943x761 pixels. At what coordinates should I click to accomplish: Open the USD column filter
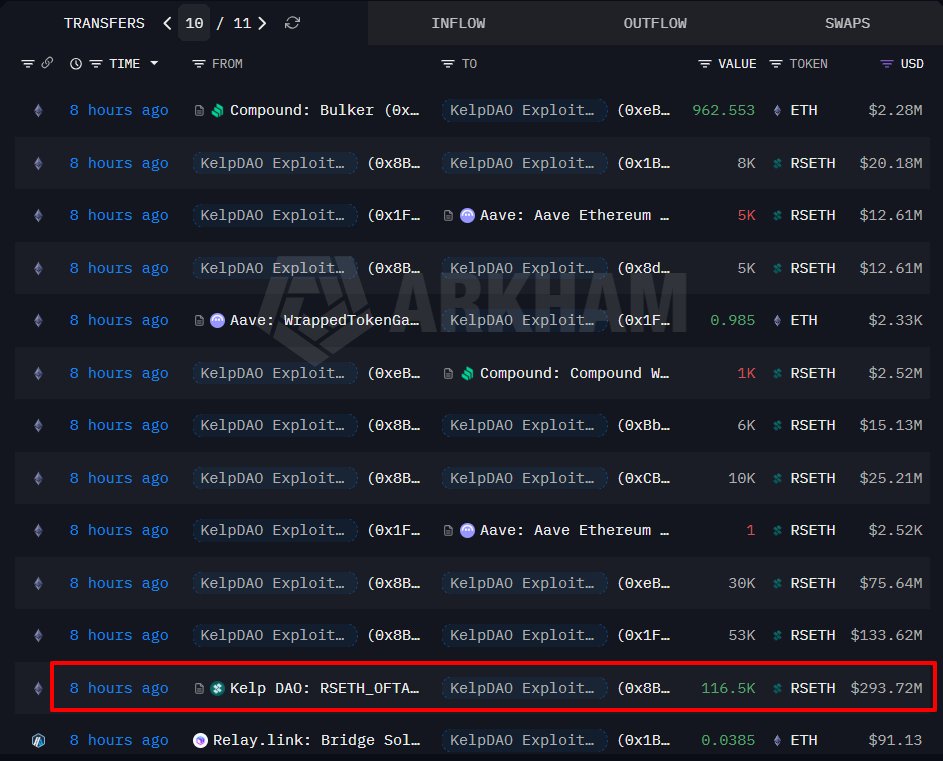[x=886, y=64]
